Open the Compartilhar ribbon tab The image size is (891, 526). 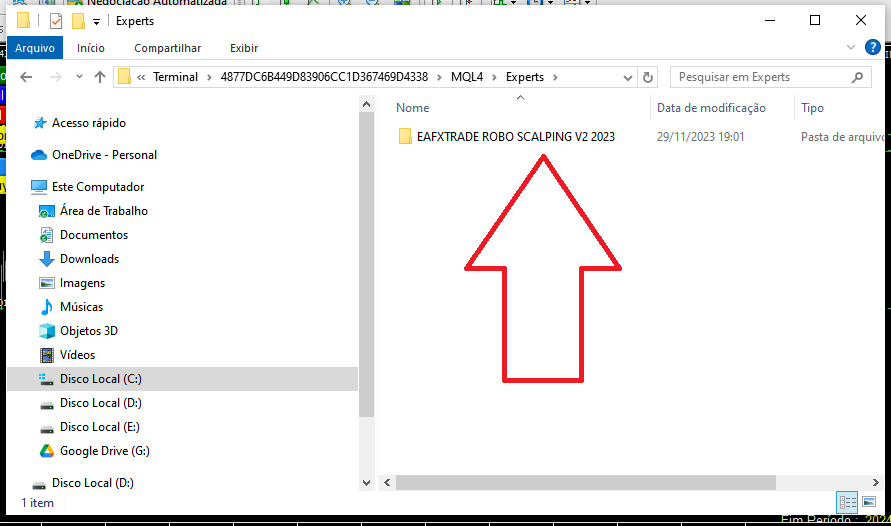click(x=167, y=48)
